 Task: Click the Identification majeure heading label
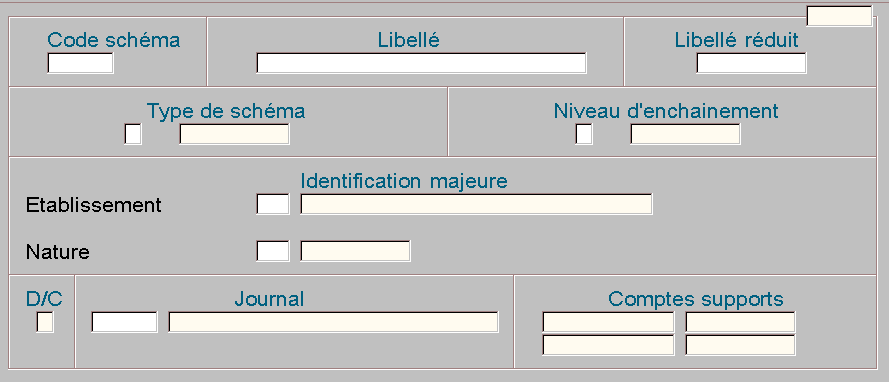[404, 181]
